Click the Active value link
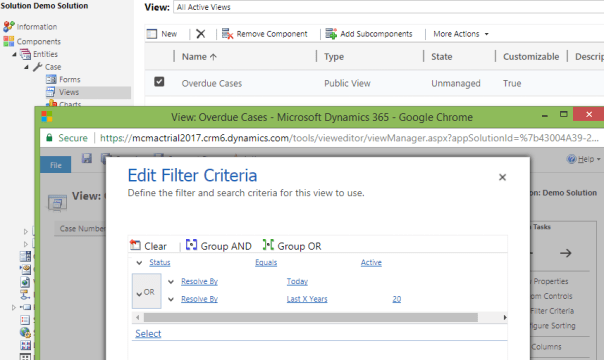This screenshot has height=360, width=604. coord(371,263)
